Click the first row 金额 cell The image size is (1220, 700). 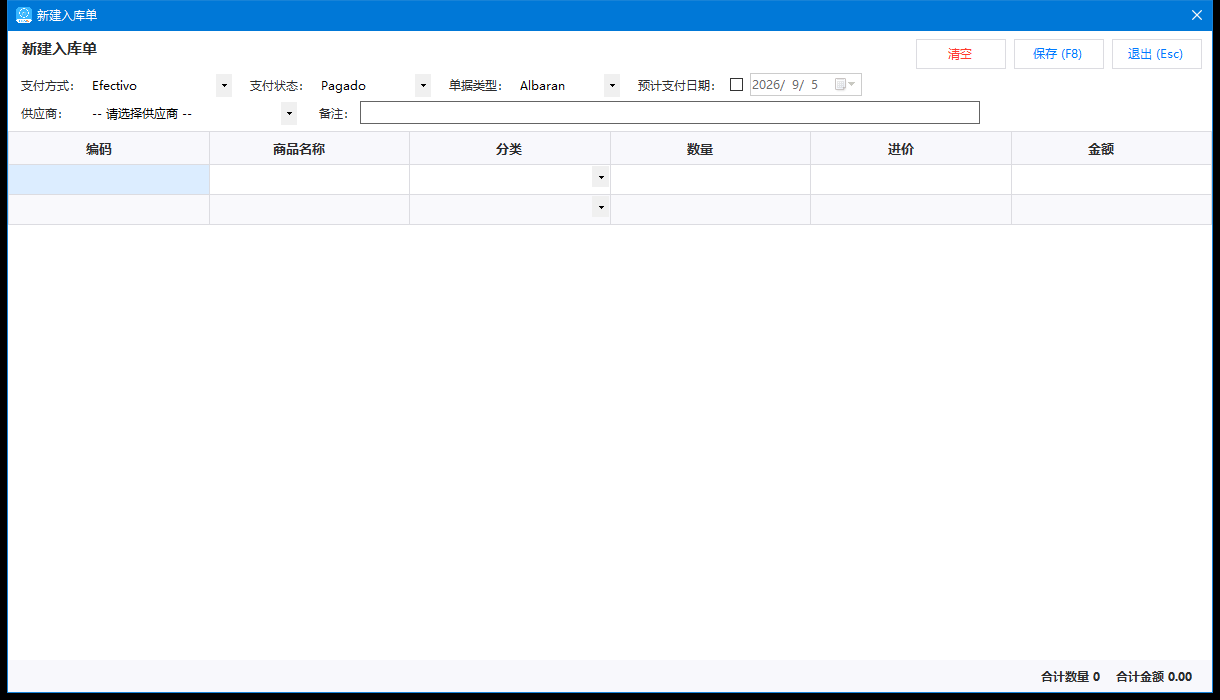pos(1111,180)
